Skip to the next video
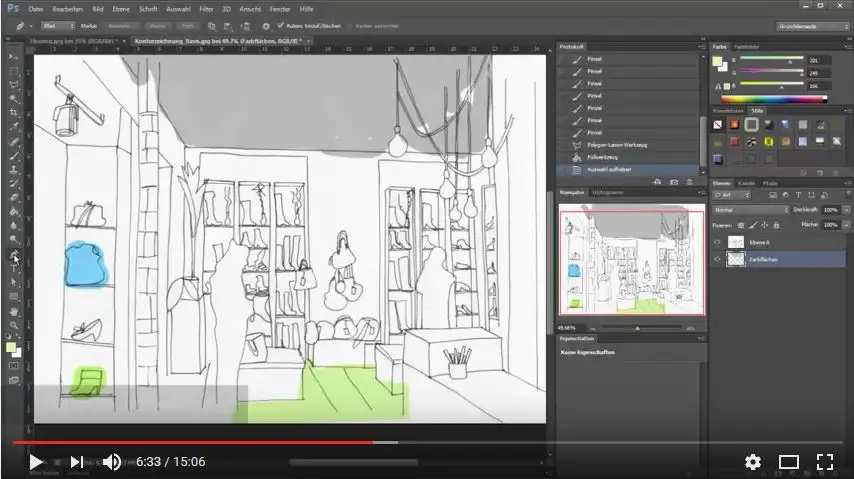This screenshot has width=854, height=479. click(77, 462)
